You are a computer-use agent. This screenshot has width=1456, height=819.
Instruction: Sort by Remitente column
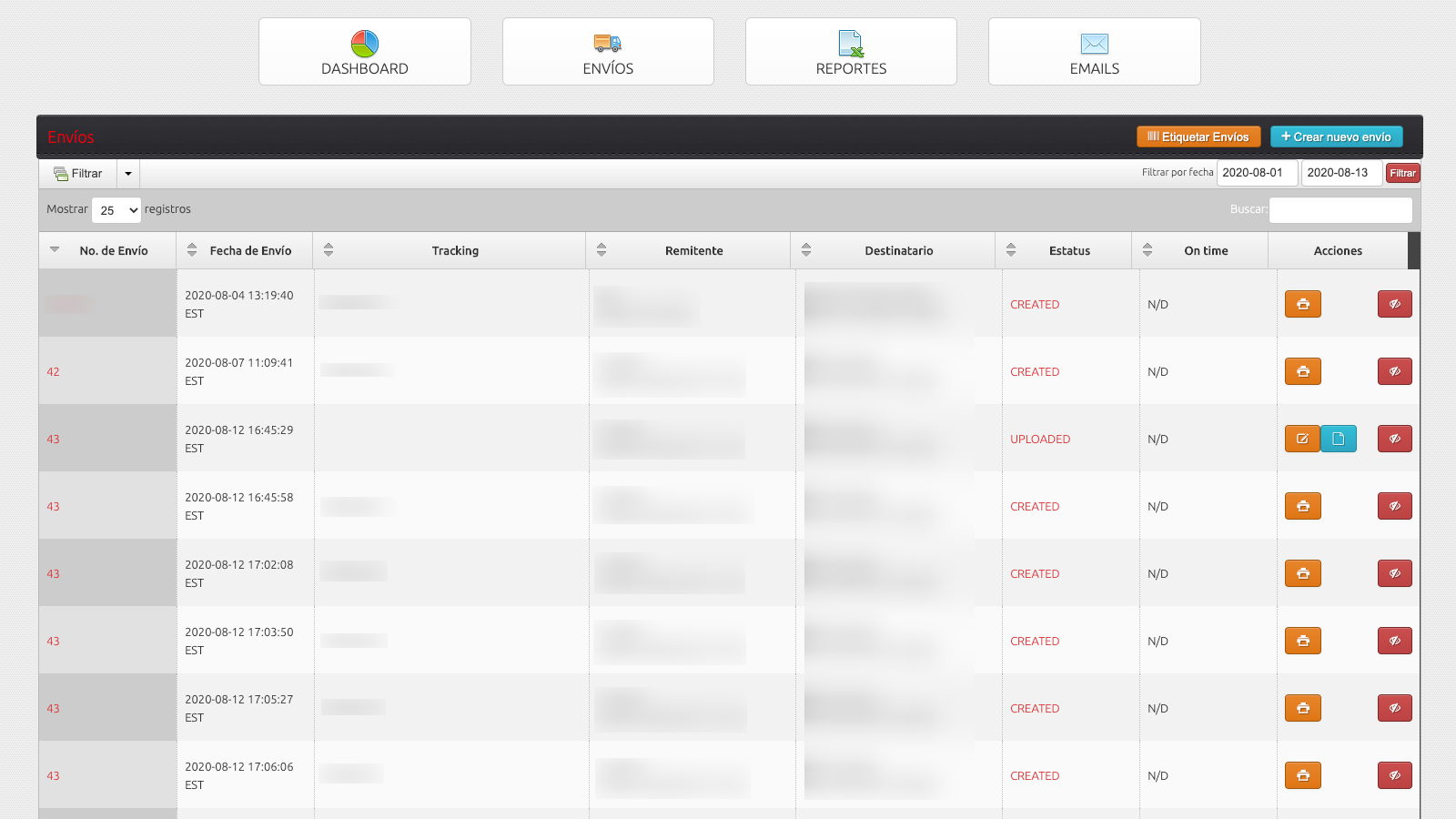tap(688, 250)
